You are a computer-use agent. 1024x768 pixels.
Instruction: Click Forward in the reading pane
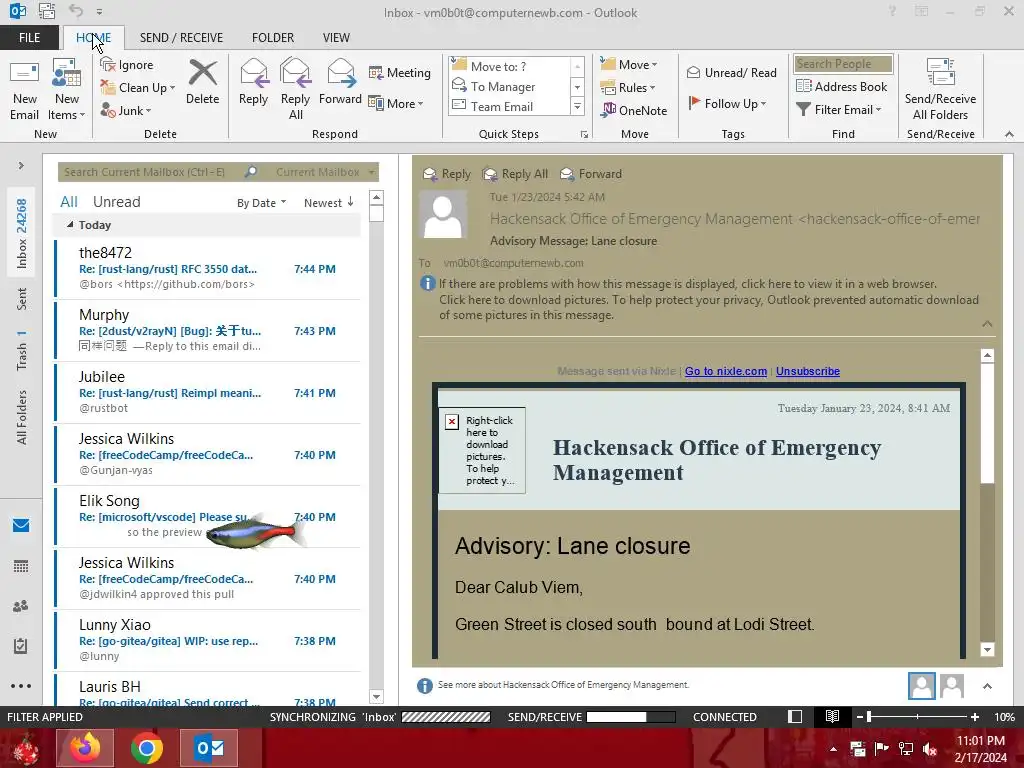click(x=591, y=174)
